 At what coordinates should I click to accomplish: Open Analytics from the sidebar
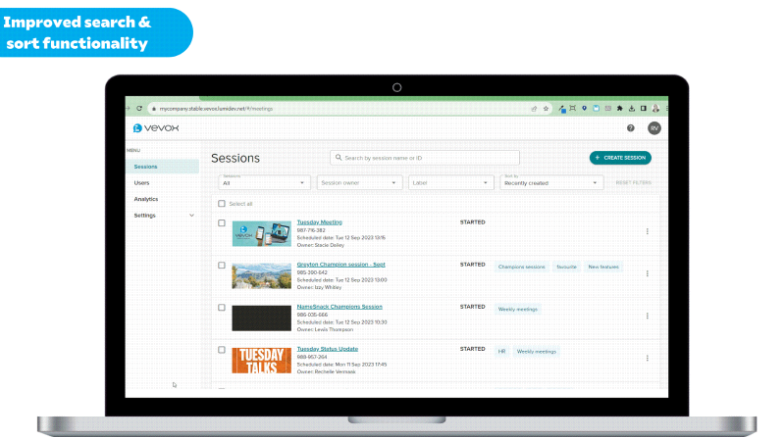(146, 199)
